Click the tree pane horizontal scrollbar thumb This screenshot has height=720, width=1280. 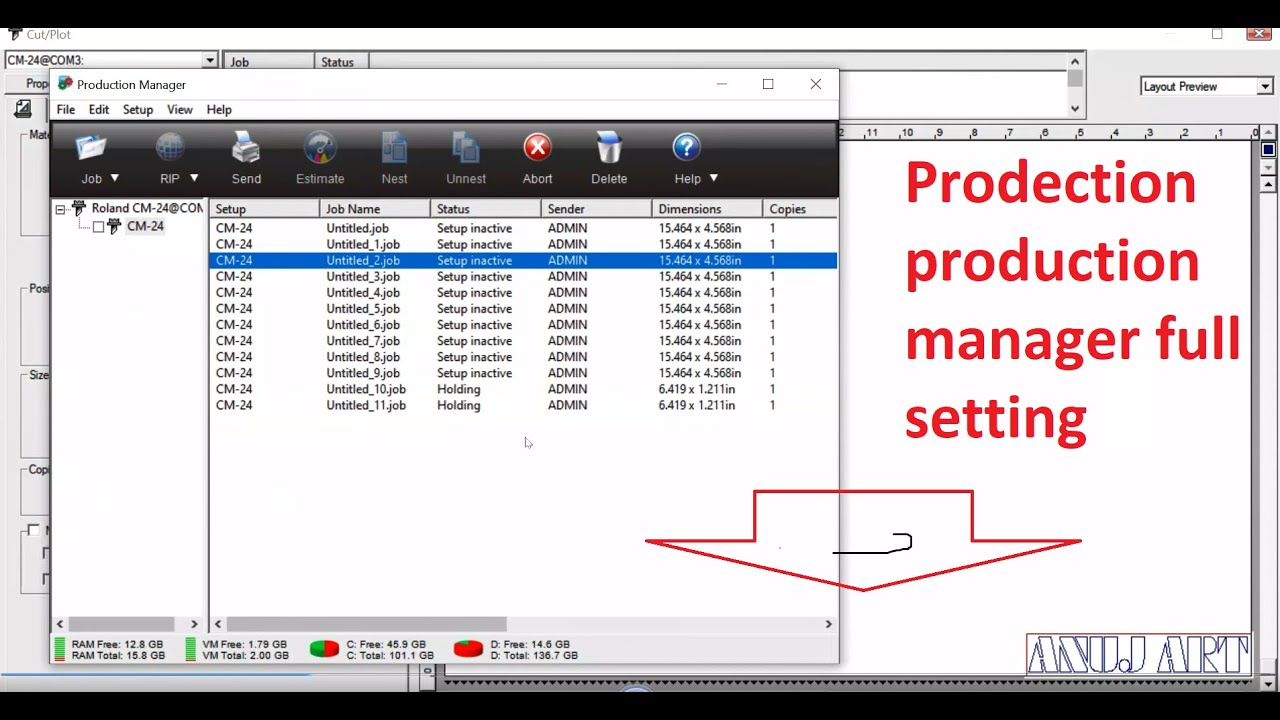pos(121,624)
